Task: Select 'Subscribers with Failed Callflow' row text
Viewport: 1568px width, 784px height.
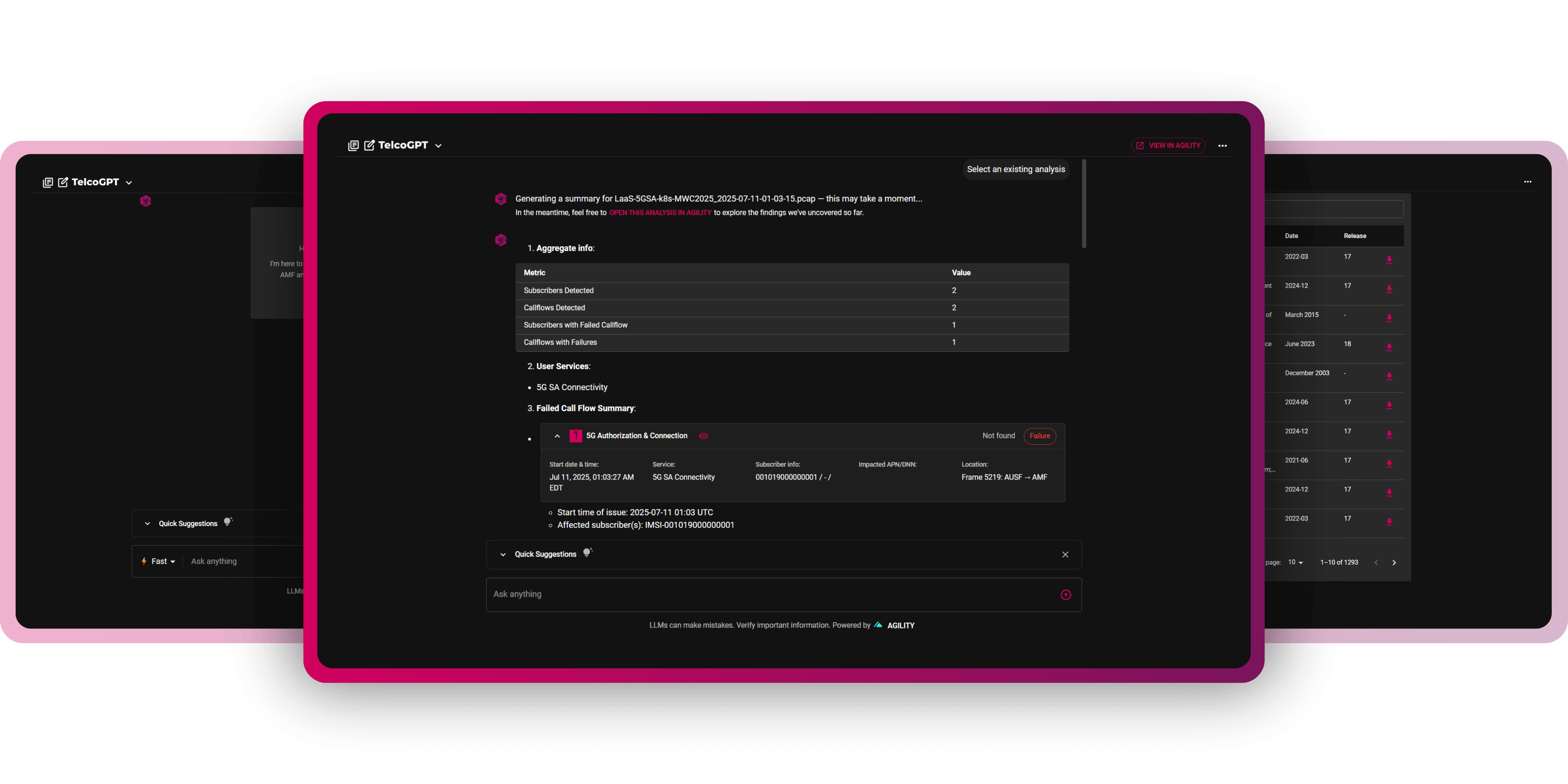Action: point(575,325)
